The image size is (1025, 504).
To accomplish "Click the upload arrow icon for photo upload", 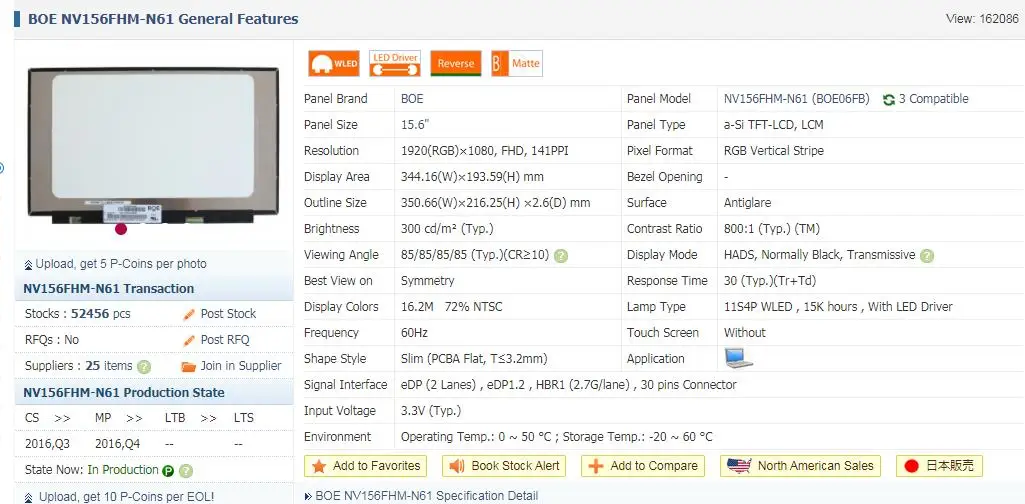I will pos(28,265).
